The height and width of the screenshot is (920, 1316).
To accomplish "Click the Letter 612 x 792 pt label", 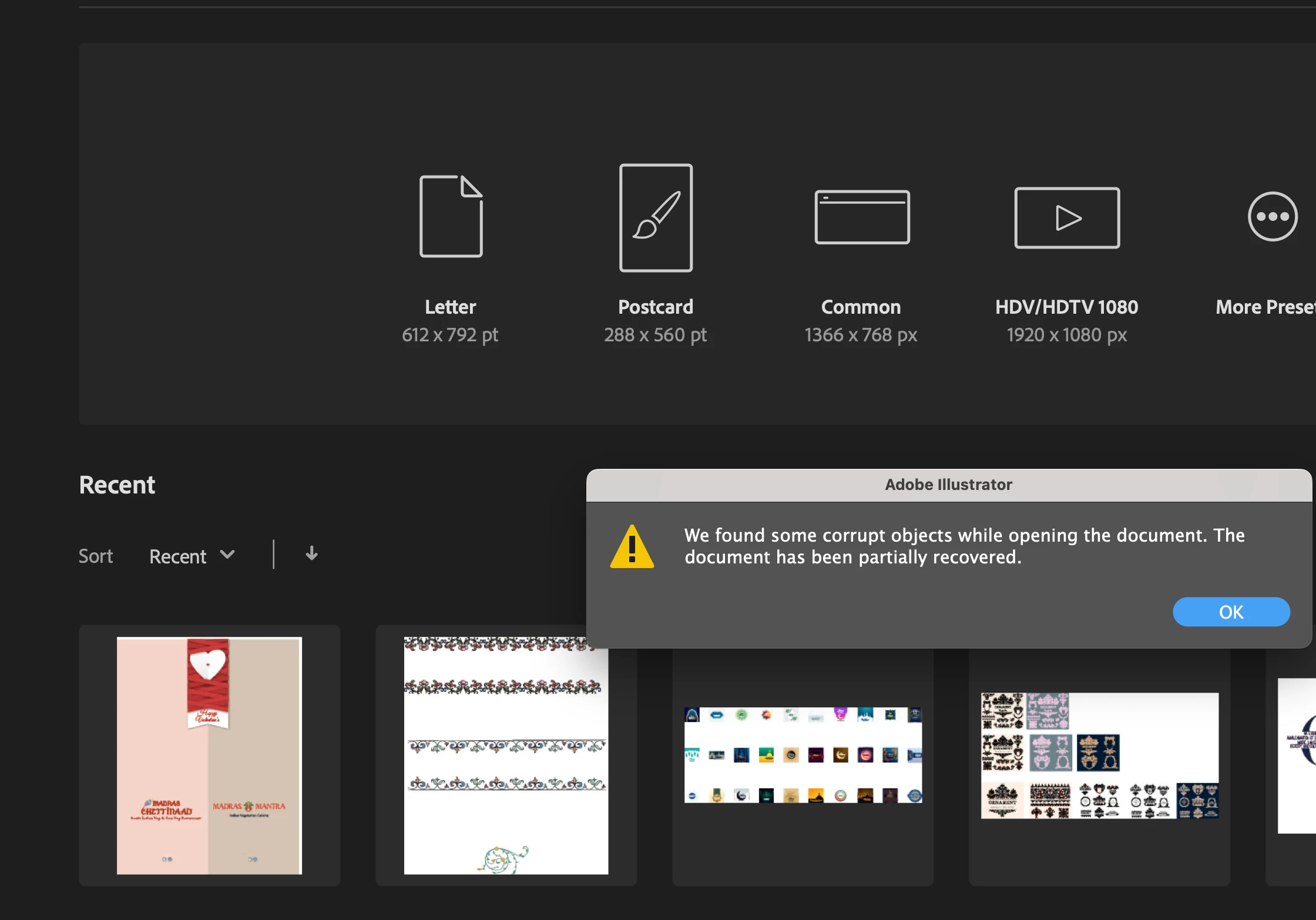I will (450, 335).
